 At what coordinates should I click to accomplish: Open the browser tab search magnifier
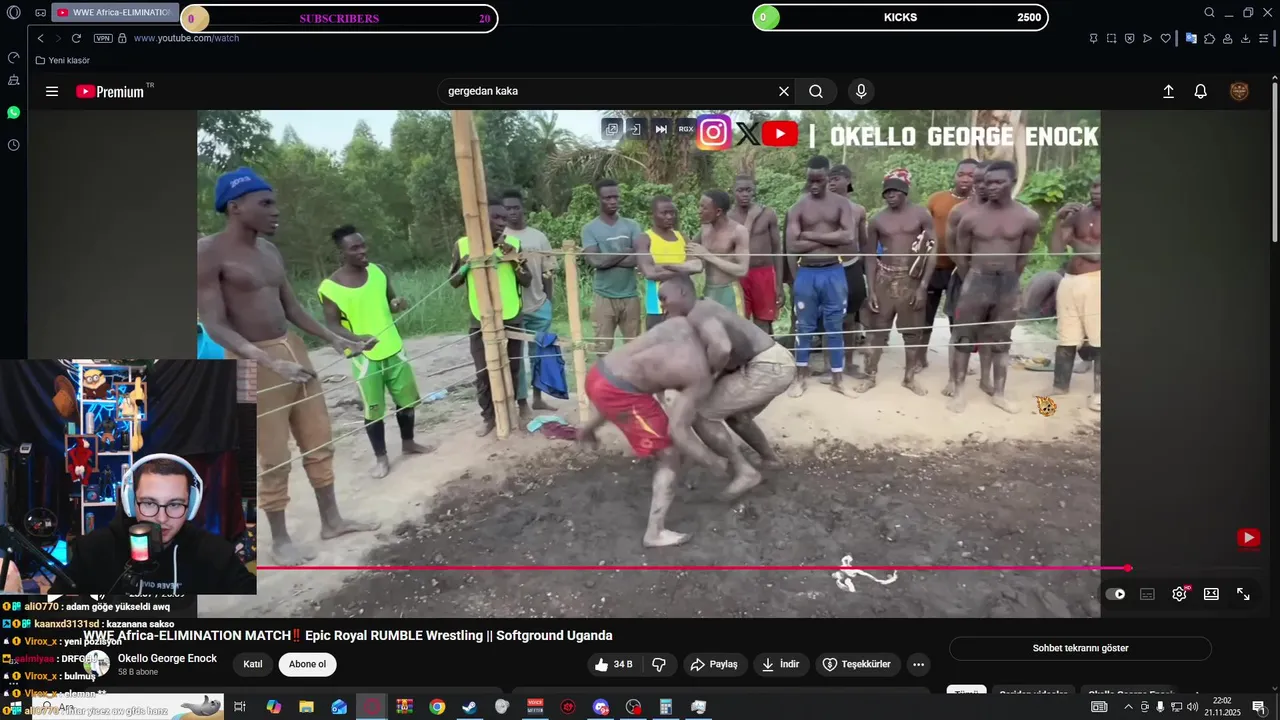click(1209, 13)
